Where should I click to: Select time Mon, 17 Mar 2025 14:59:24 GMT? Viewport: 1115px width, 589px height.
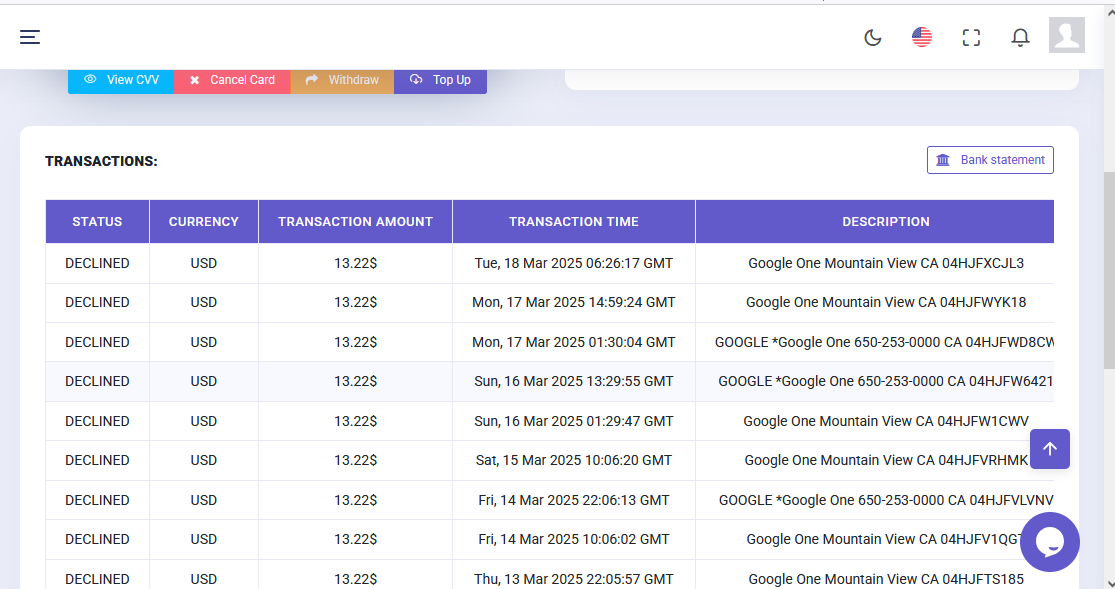(574, 302)
